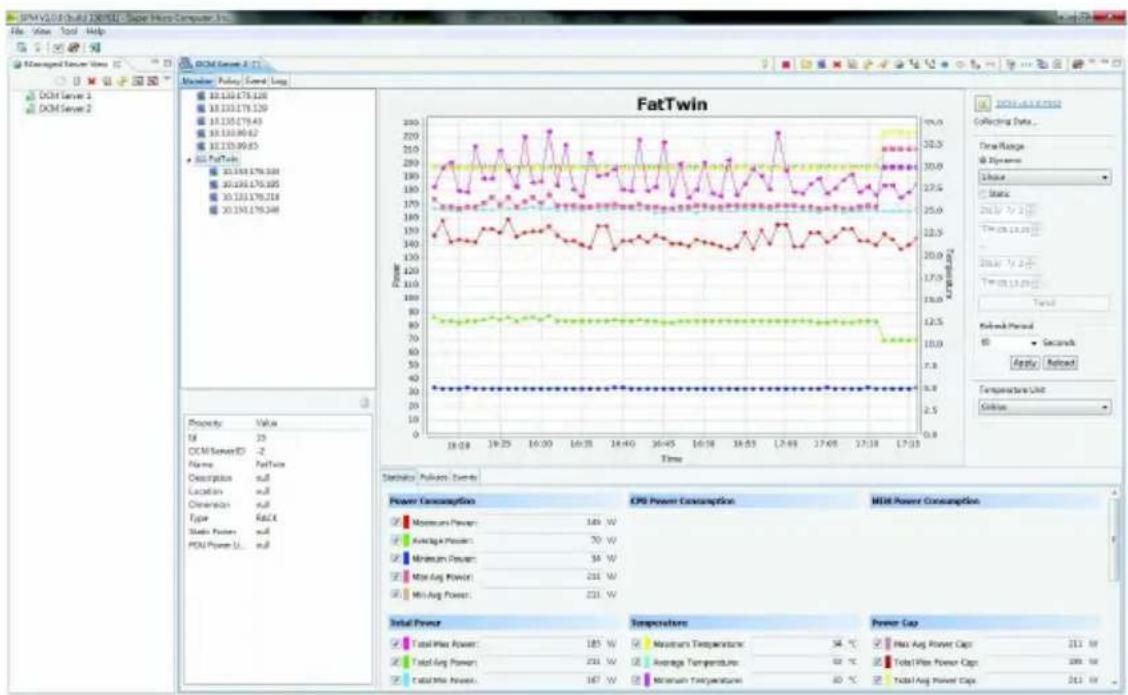This screenshot has height=695, width=1128.
Task: Click the checkmark icon in the main toolbar
Action: [x=58, y=47]
